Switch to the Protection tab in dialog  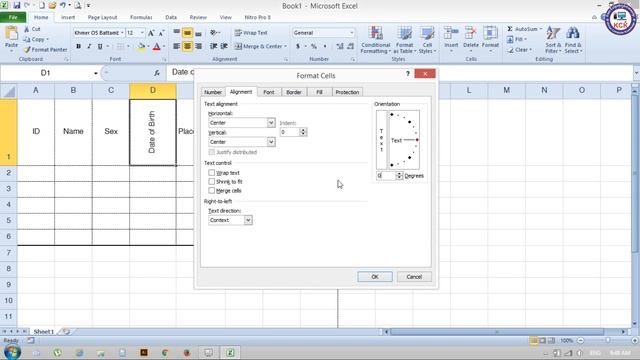[x=347, y=92]
